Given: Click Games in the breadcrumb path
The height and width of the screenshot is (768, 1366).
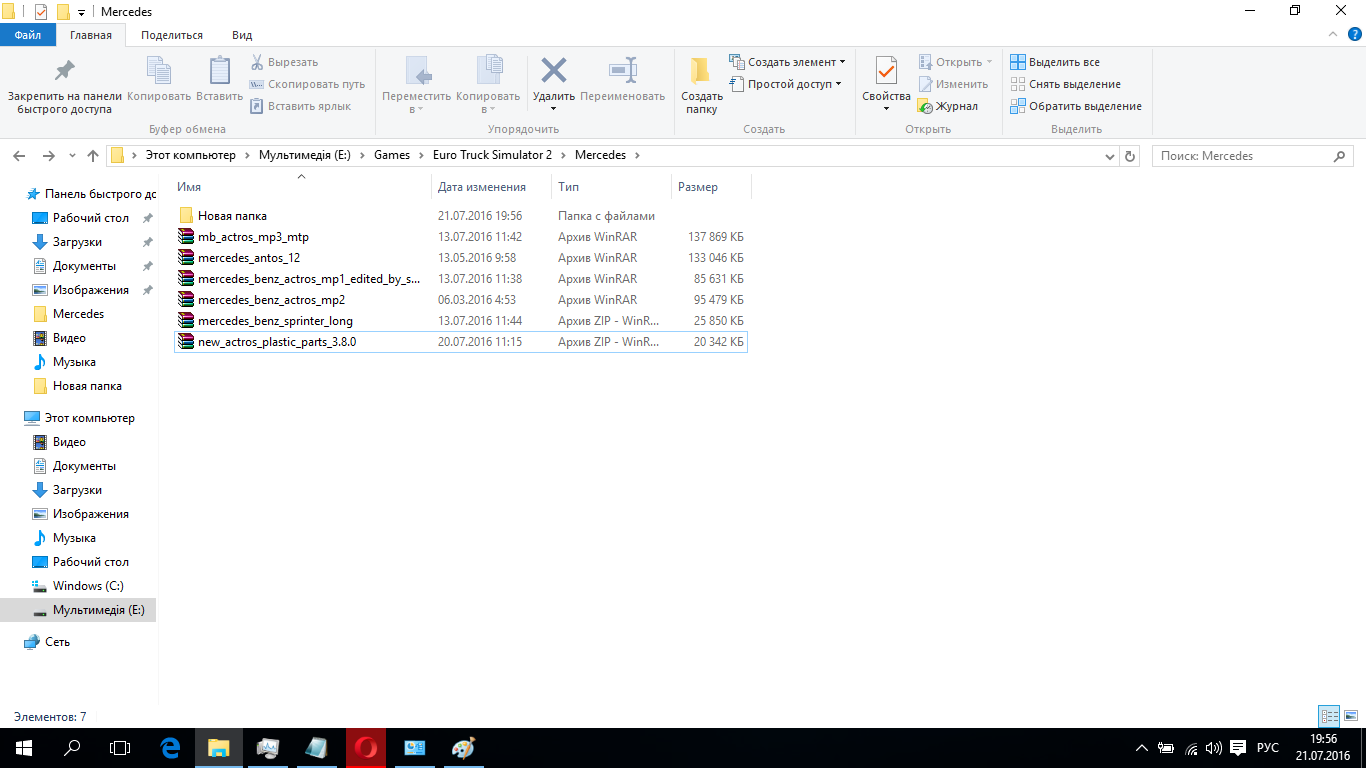Looking at the screenshot, I should (391, 155).
